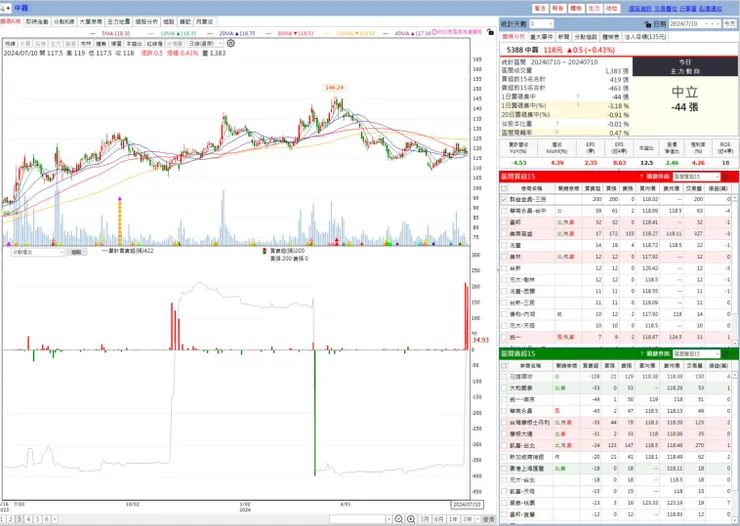Viewport: 740px width, 526px height.
Task: Toggle select-all checkbox in buyers table header
Action: (504, 188)
